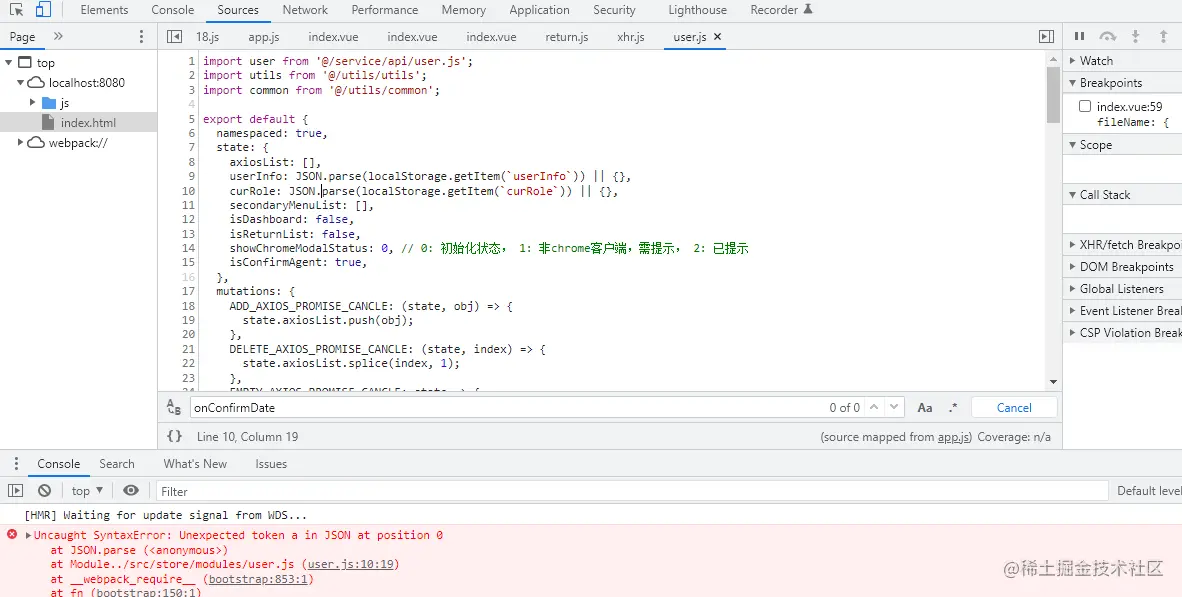Expand the Watch section

pos(1096,61)
